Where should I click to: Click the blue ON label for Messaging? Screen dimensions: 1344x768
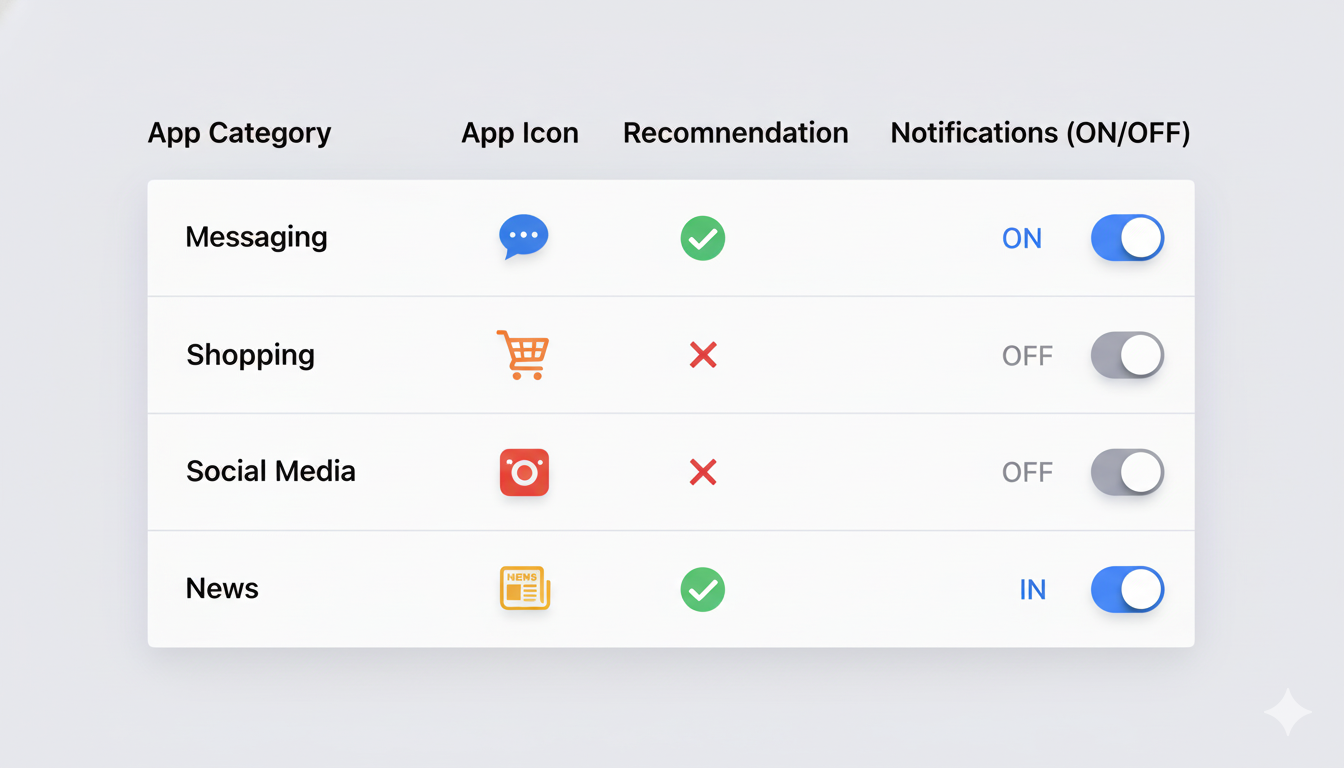pyautogui.click(x=1022, y=238)
